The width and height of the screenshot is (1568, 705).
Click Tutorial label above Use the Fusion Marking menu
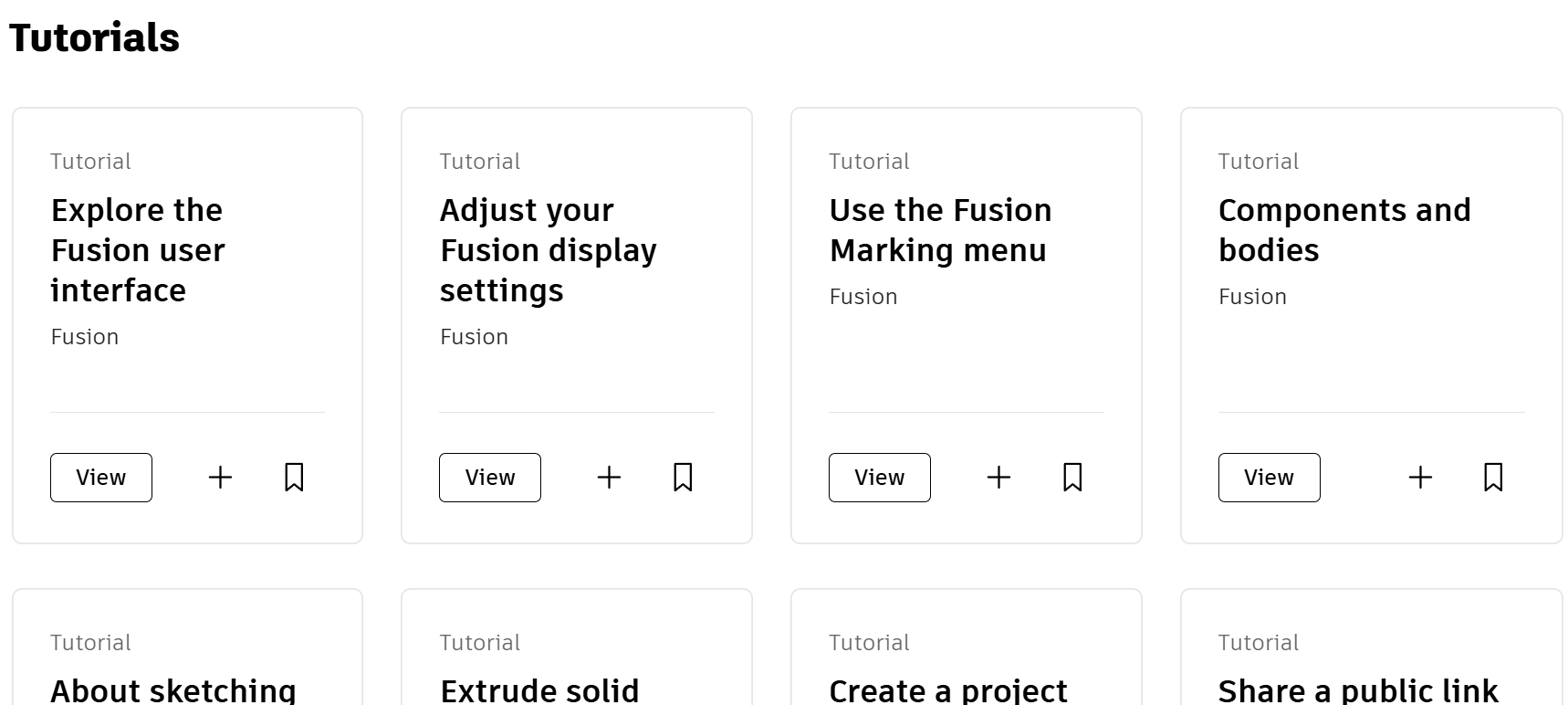pos(869,162)
